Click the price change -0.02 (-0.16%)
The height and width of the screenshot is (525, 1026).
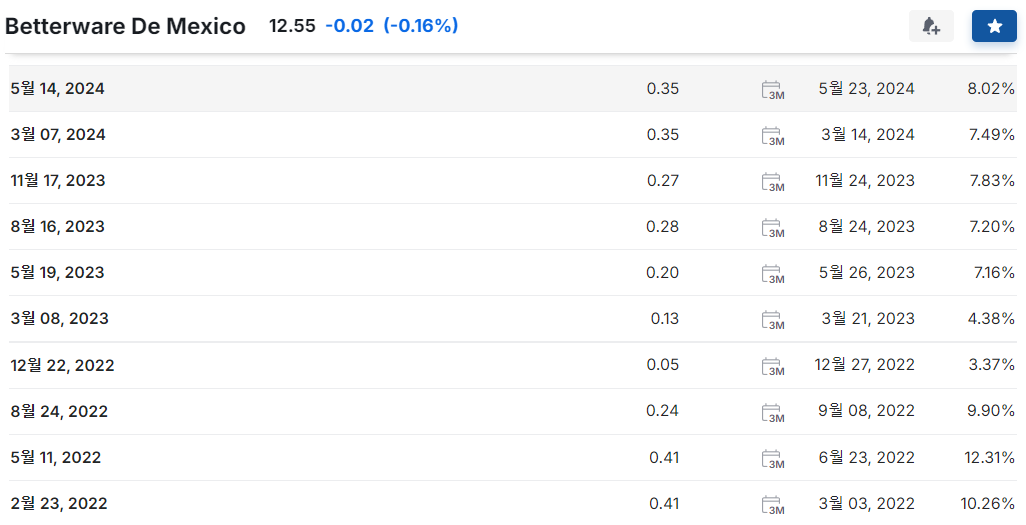click(x=391, y=26)
